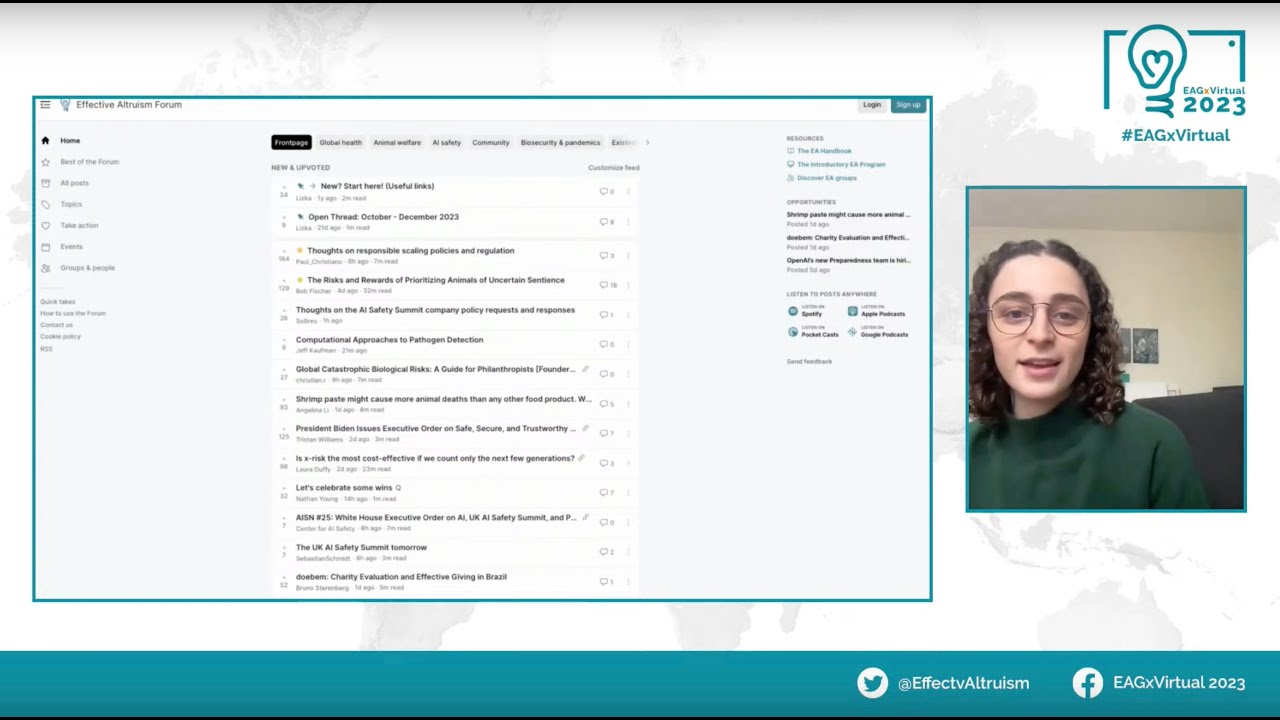Screen dimensions: 1280x720
Task: Open comments on Open Thread October - December 2023
Action: (x=607, y=222)
